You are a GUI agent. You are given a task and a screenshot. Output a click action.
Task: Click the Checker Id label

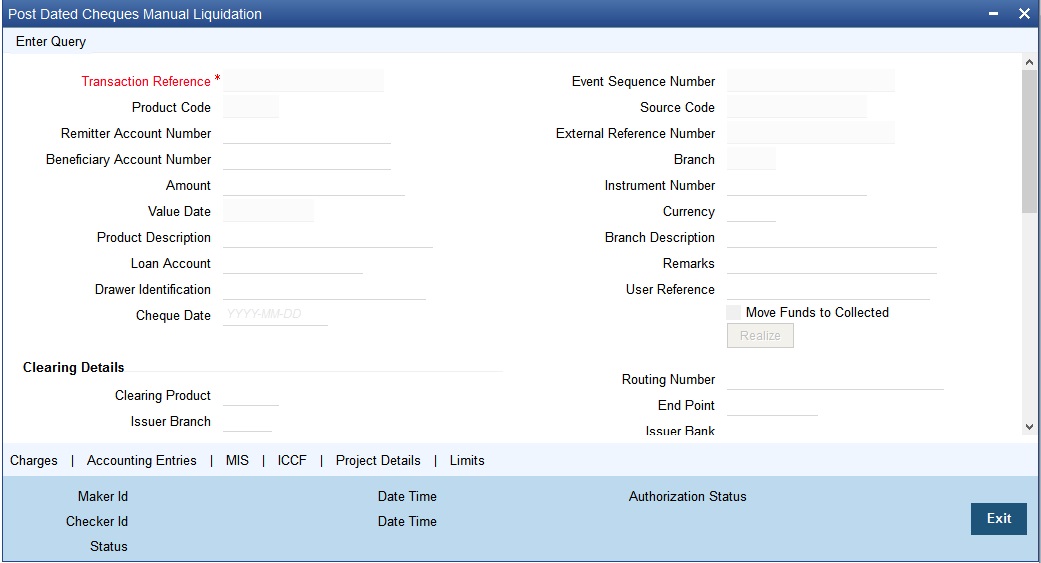click(97, 522)
